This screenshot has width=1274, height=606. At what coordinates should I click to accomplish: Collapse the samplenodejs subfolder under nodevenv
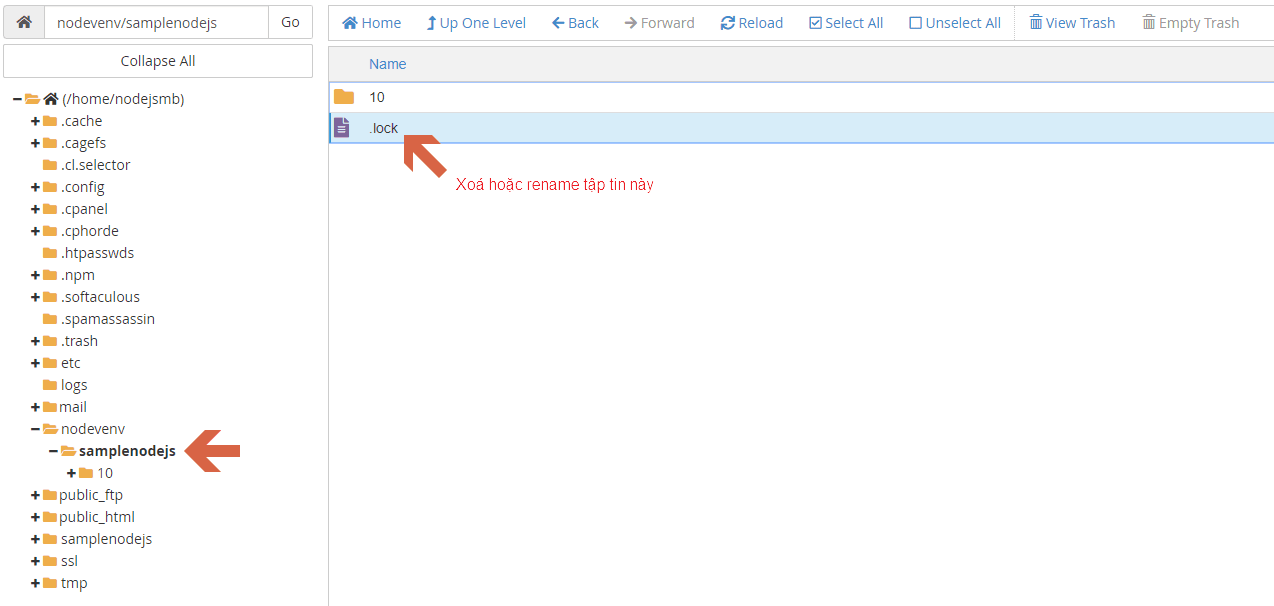click(54, 451)
